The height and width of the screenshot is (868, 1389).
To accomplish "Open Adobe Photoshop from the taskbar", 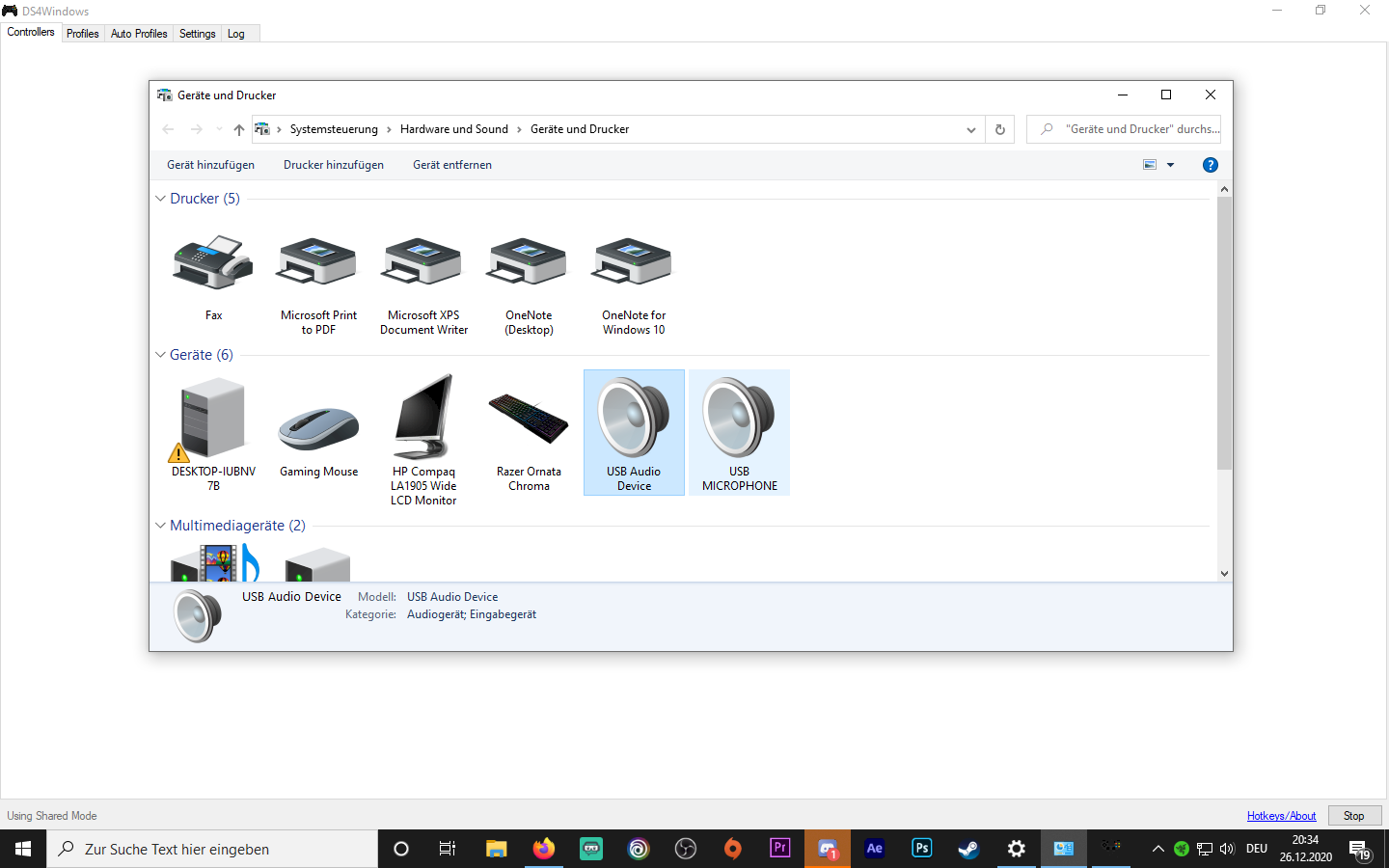I will point(922,849).
